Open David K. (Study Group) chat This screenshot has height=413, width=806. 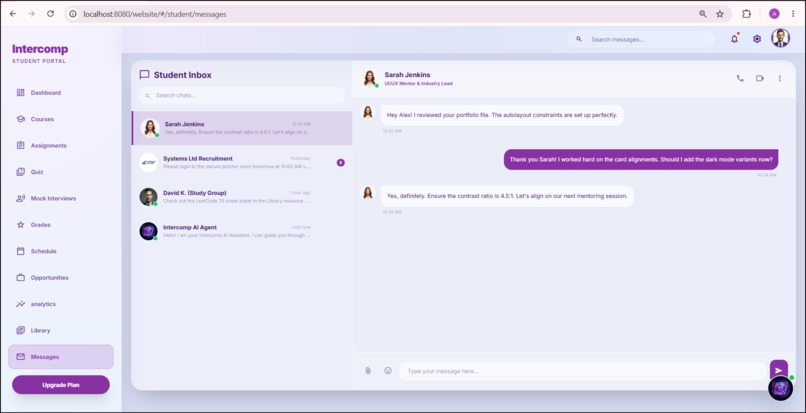point(242,196)
